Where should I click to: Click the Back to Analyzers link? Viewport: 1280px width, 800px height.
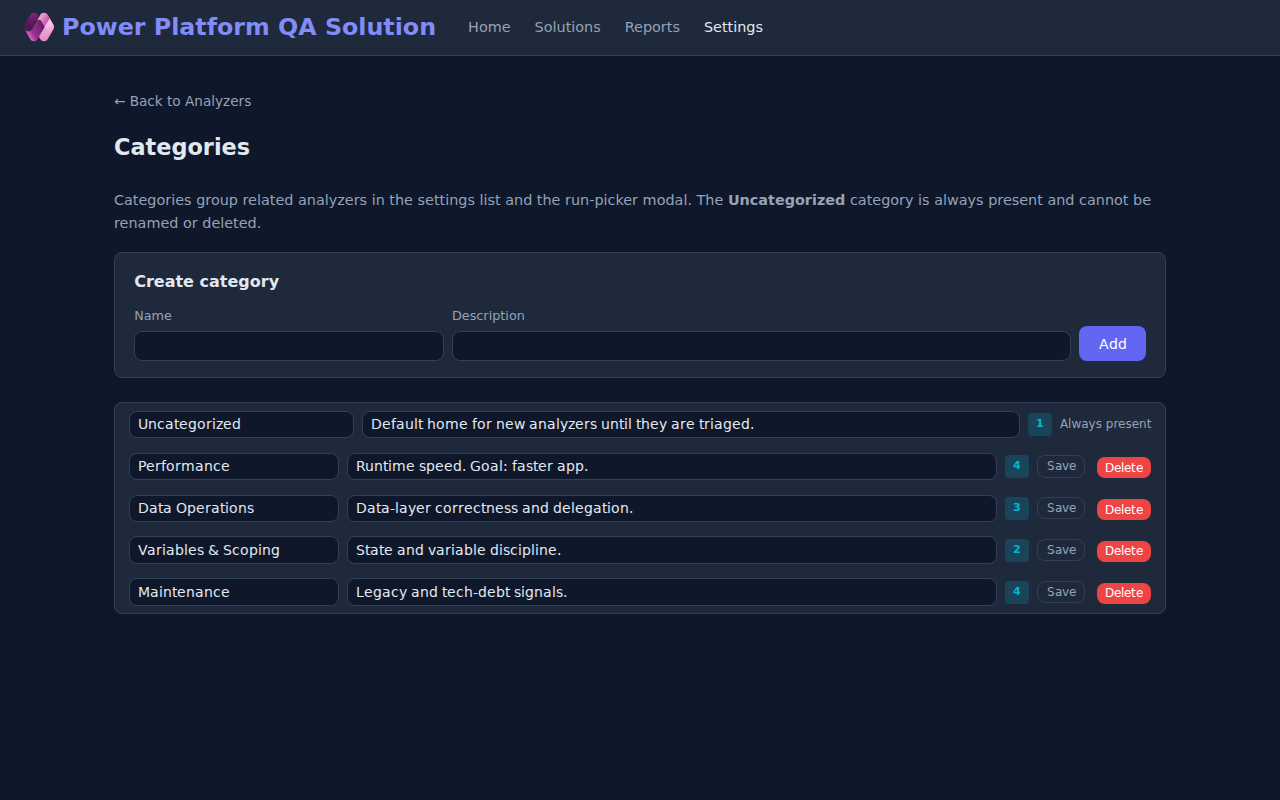(x=182, y=101)
